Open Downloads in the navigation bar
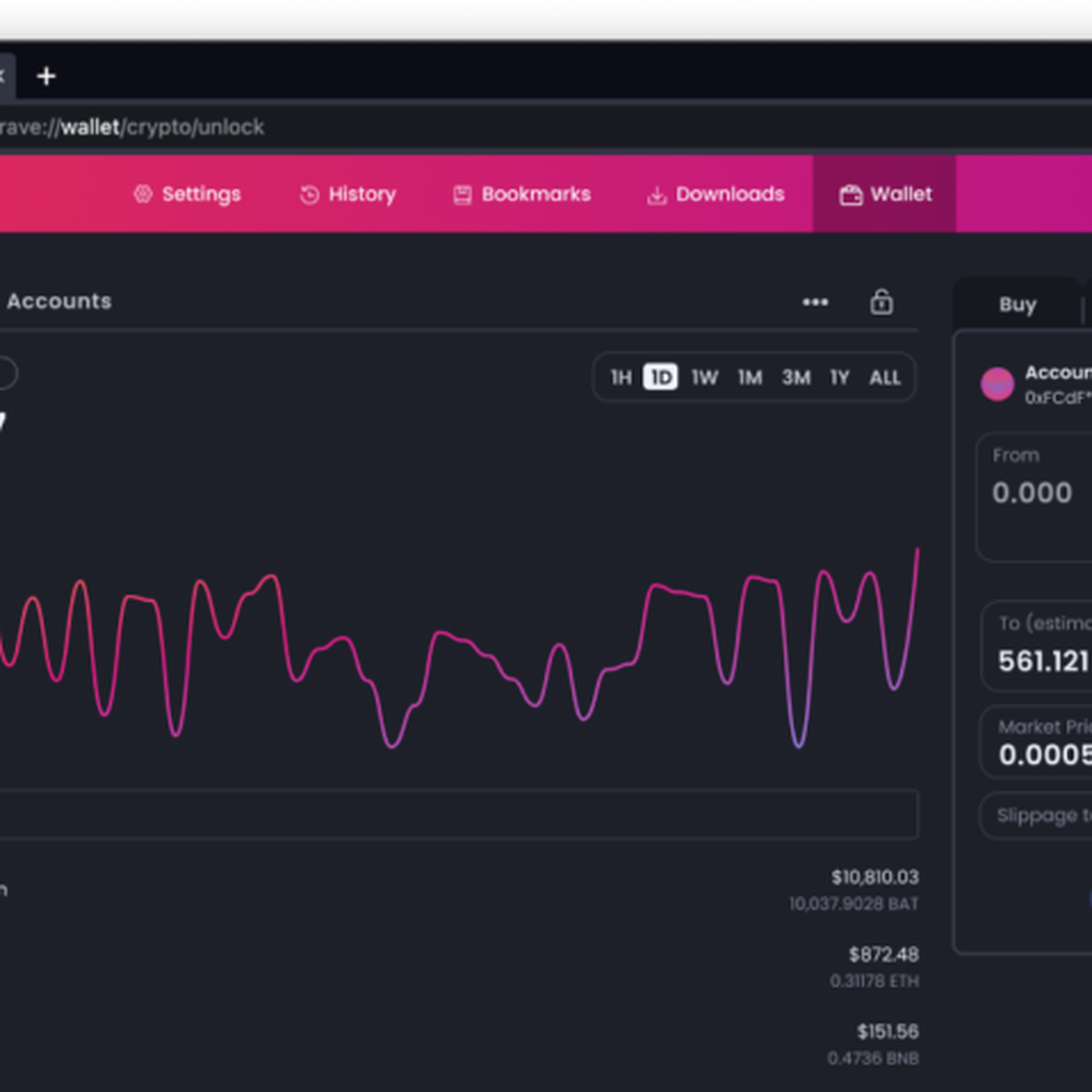 pyautogui.click(x=715, y=194)
